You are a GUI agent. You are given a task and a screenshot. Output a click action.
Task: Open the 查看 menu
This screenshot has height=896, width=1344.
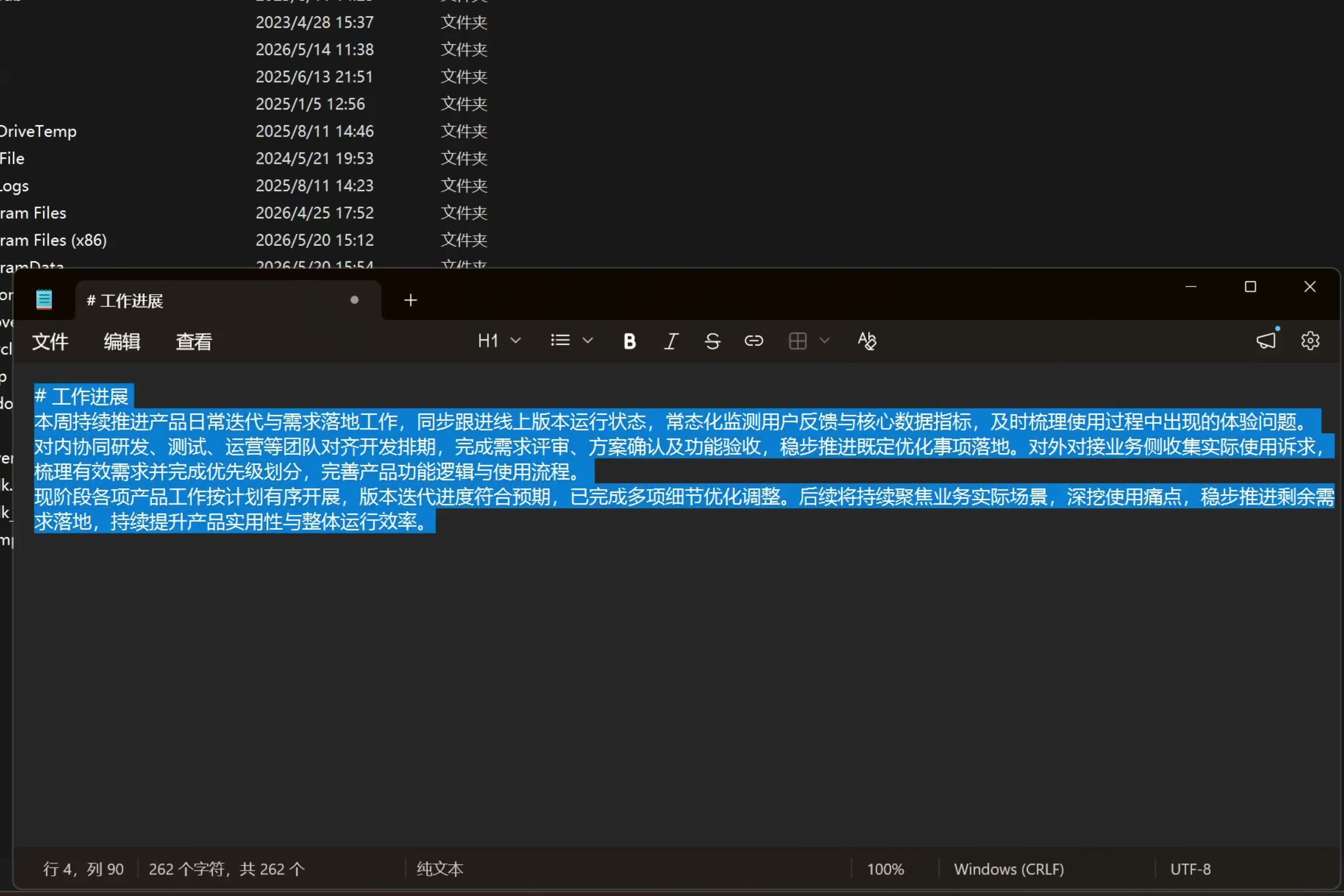(194, 342)
